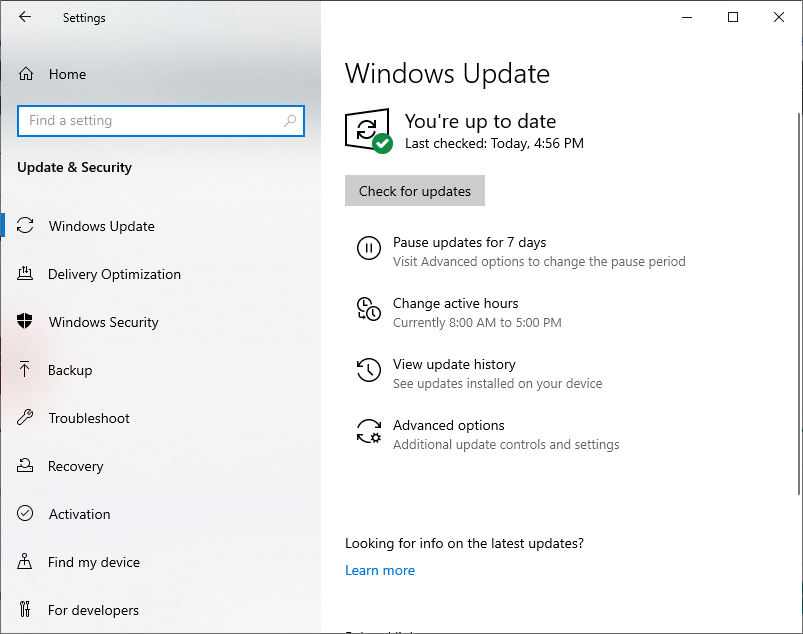Open Advanced options link
803x634 pixels.
(x=449, y=425)
